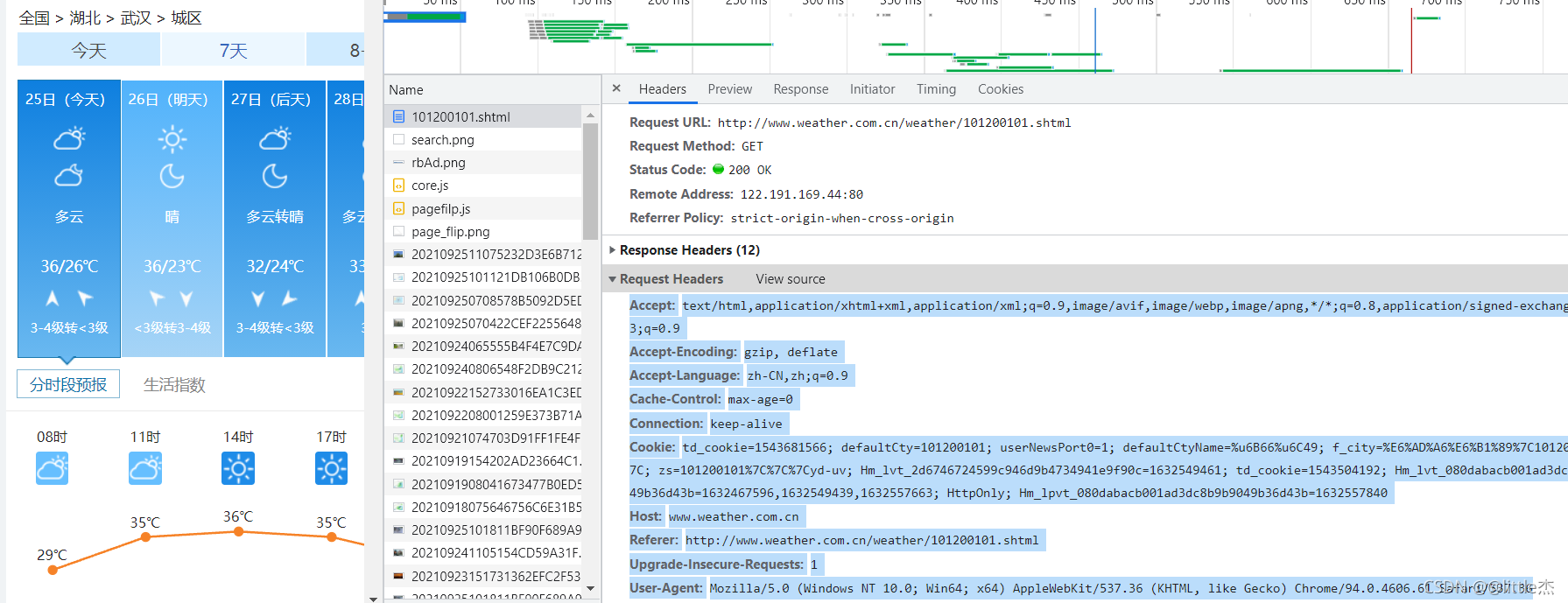The image size is (1568, 603).
Task: Click the Request URL value
Action: tap(894, 123)
